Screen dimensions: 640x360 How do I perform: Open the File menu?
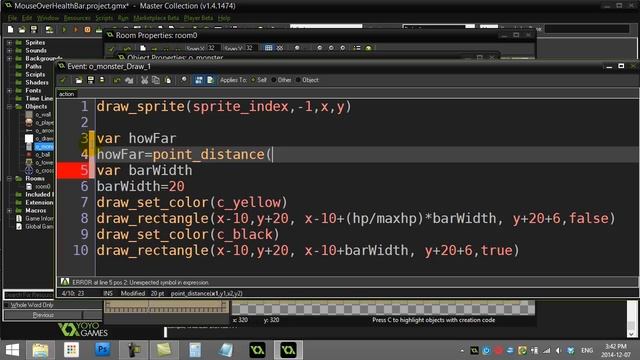[12, 18]
